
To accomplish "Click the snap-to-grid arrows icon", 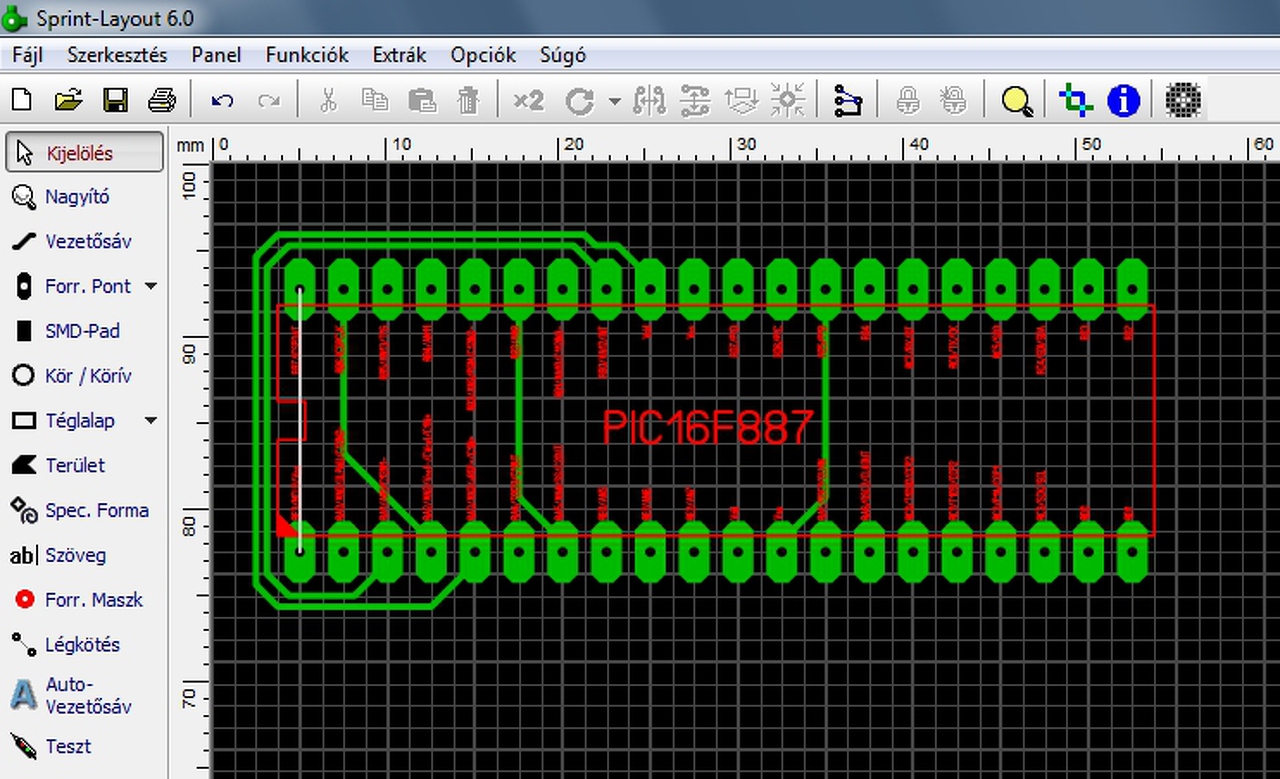I will (x=788, y=100).
